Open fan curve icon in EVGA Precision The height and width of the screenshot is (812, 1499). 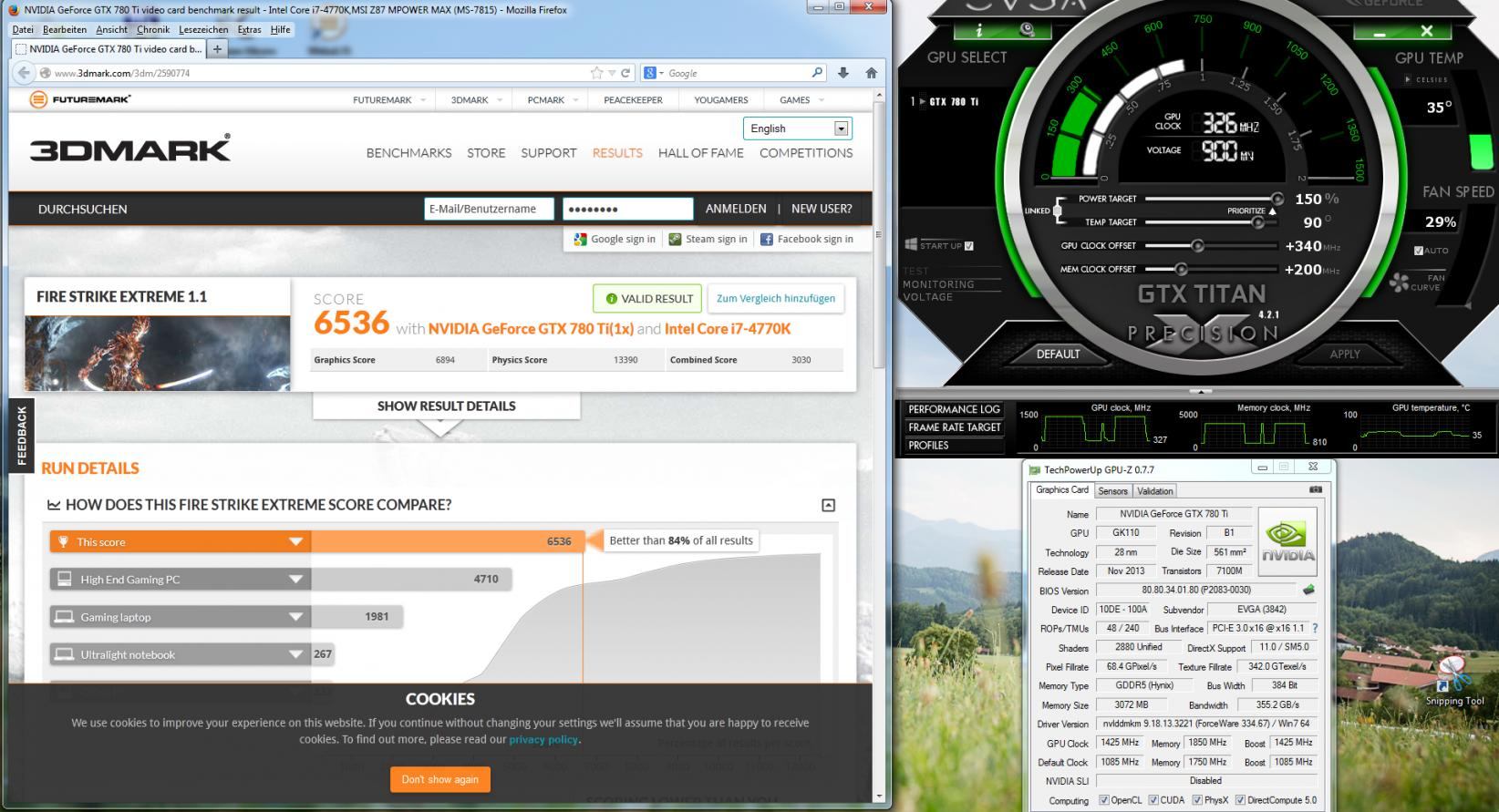pos(1399,283)
